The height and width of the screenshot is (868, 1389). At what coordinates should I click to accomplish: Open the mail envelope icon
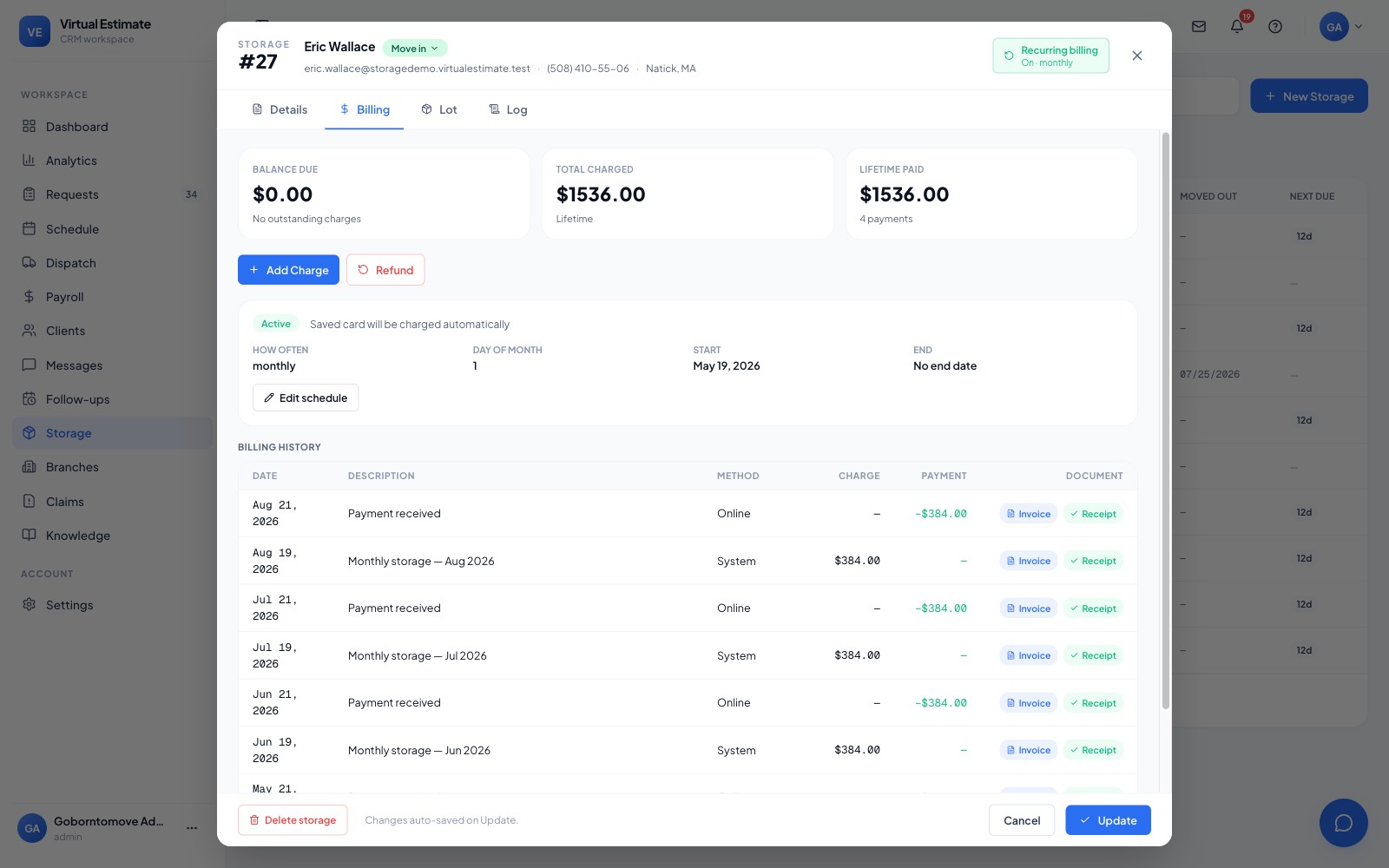pyautogui.click(x=1199, y=27)
